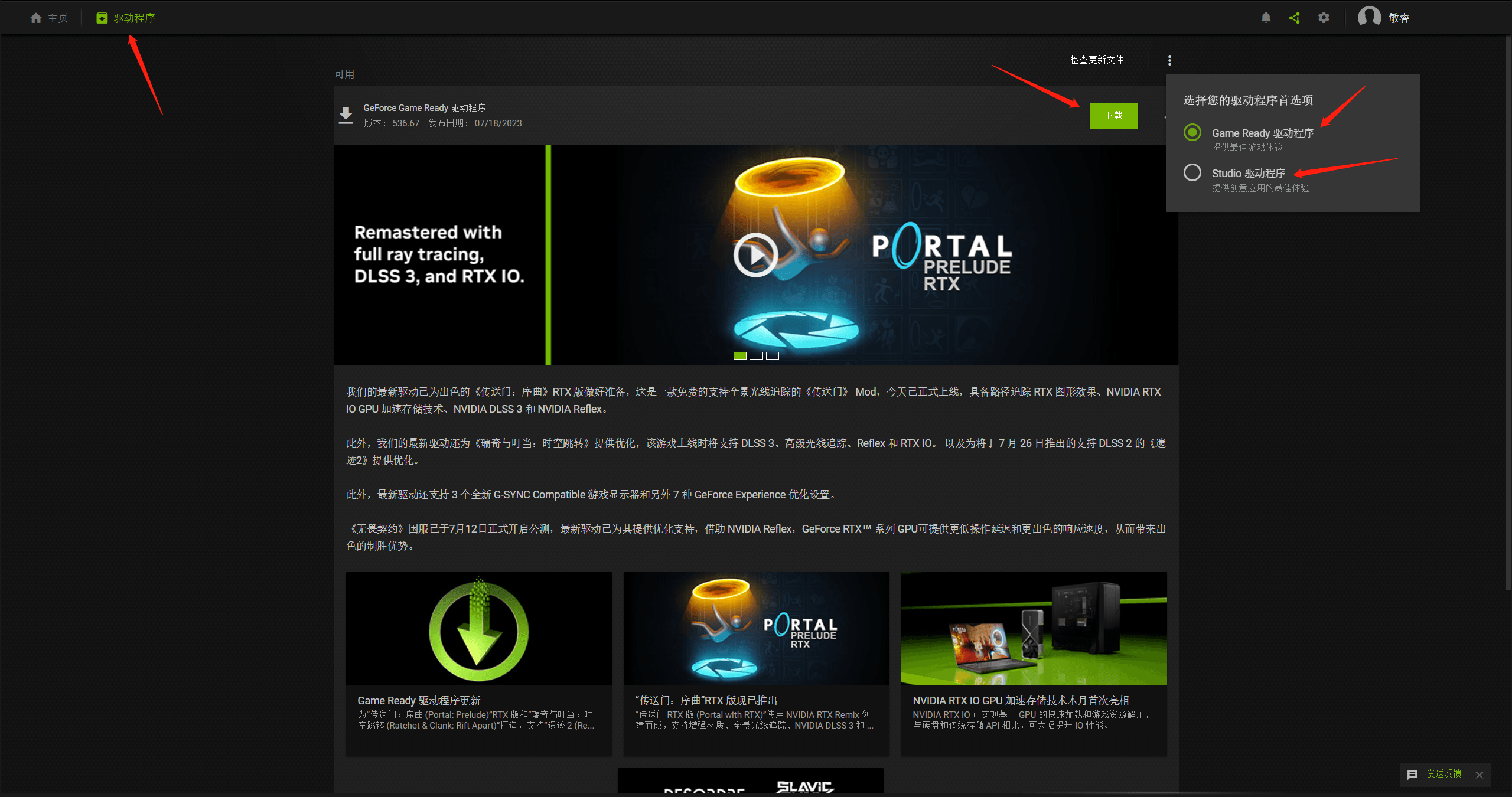Click the feedback chat bubble icon
Screen dimensions: 1512x797
coord(1412,775)
